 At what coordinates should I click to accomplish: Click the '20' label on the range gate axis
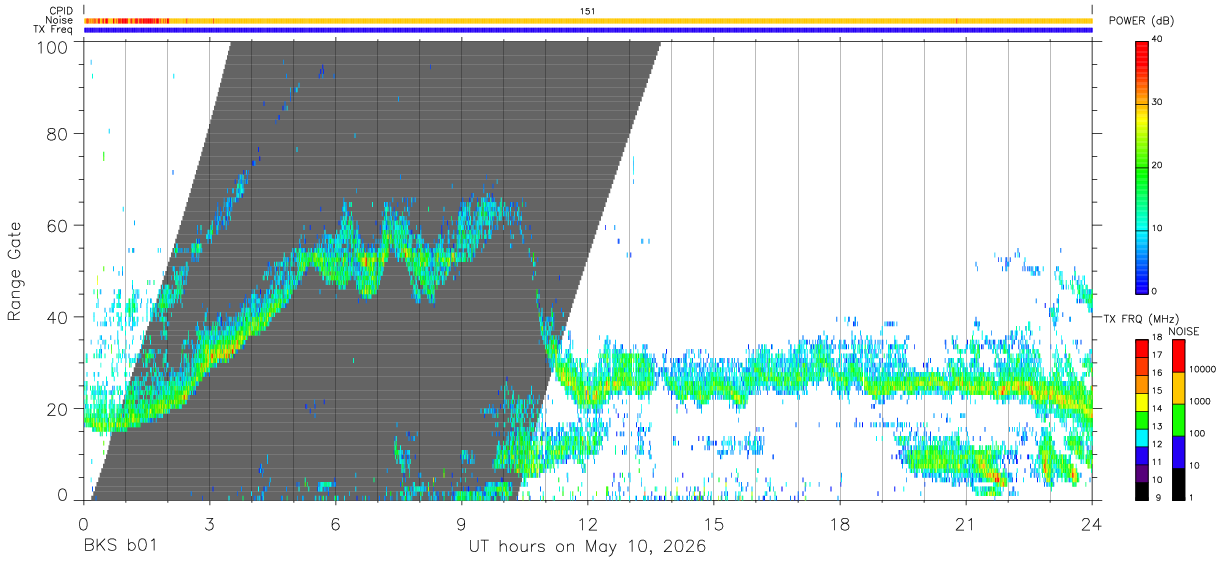click(x=57, y=409)
